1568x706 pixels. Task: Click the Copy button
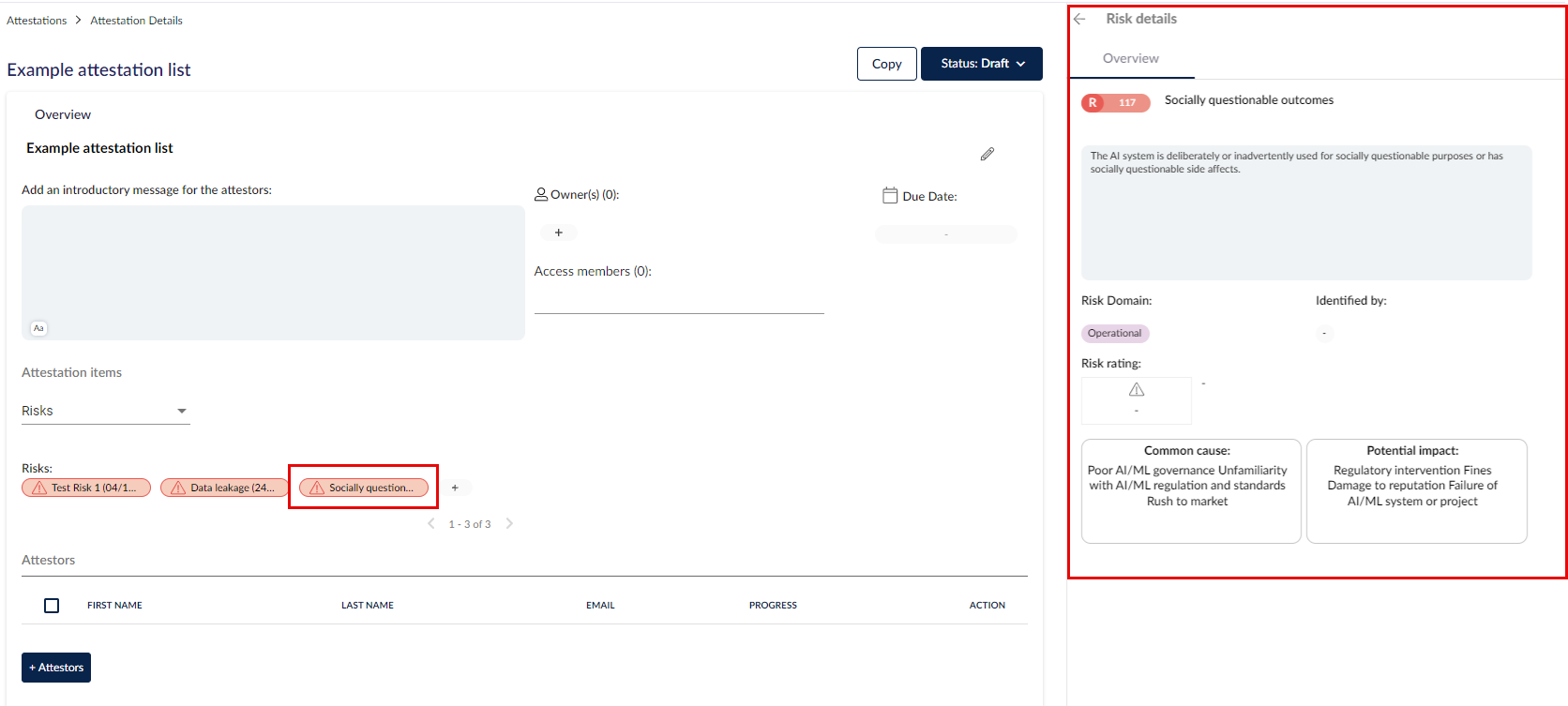click(887, 64)
